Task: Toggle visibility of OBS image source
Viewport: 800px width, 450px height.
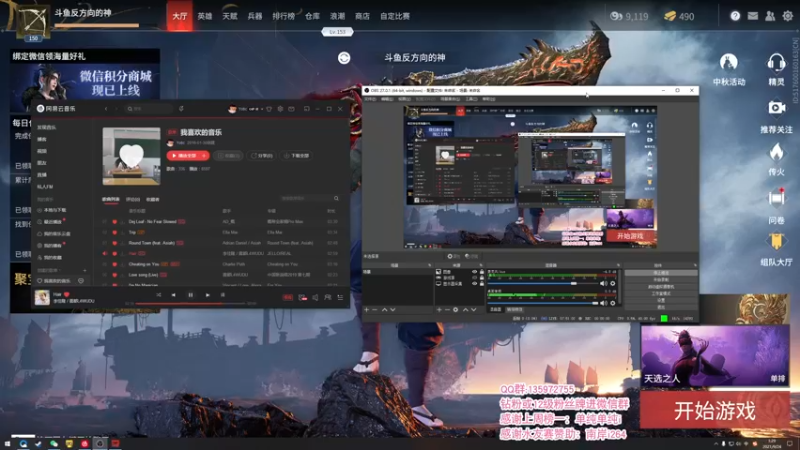Action: coord(474,272)
